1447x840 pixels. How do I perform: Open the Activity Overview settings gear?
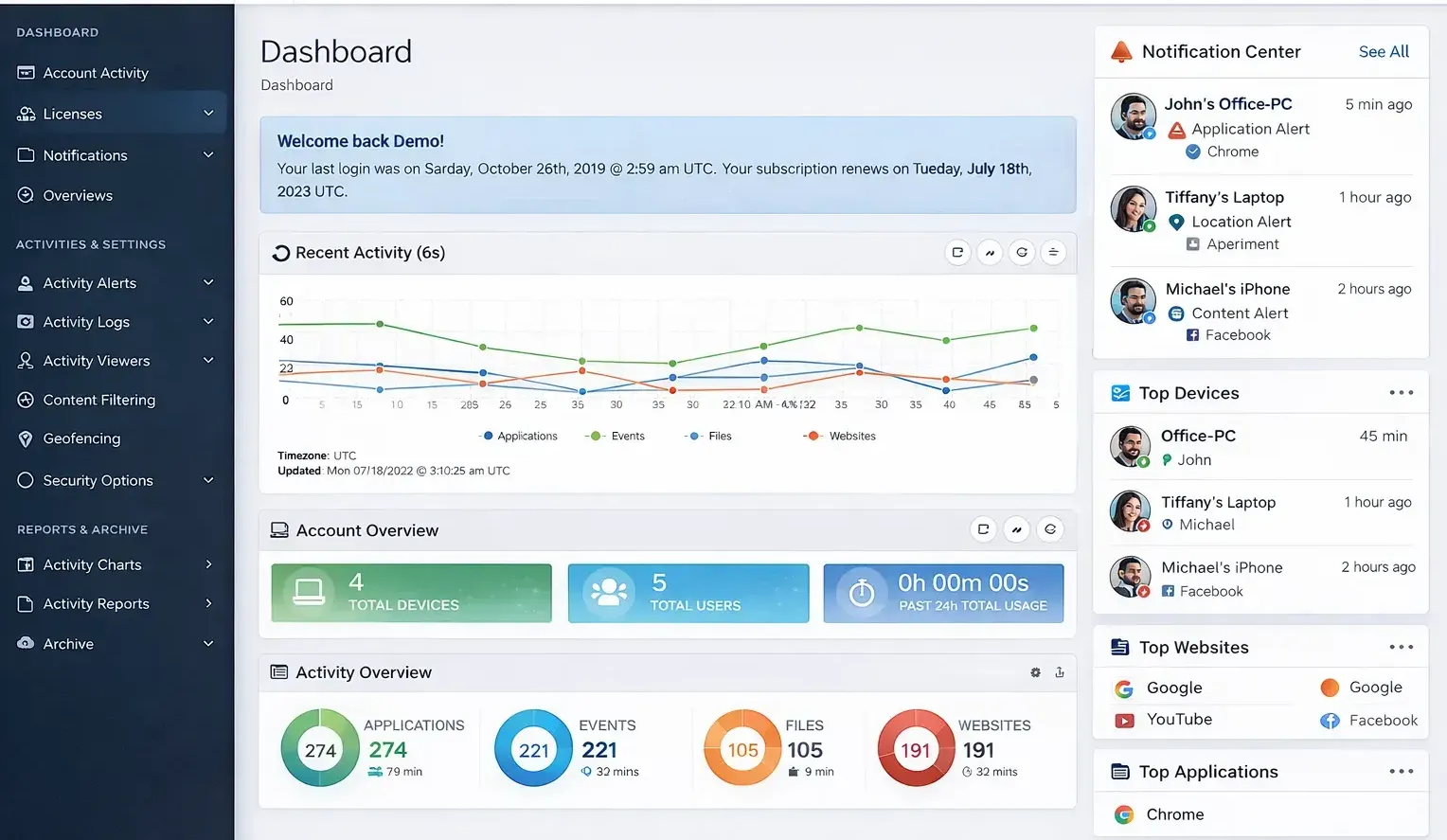tap(1035, 672)
